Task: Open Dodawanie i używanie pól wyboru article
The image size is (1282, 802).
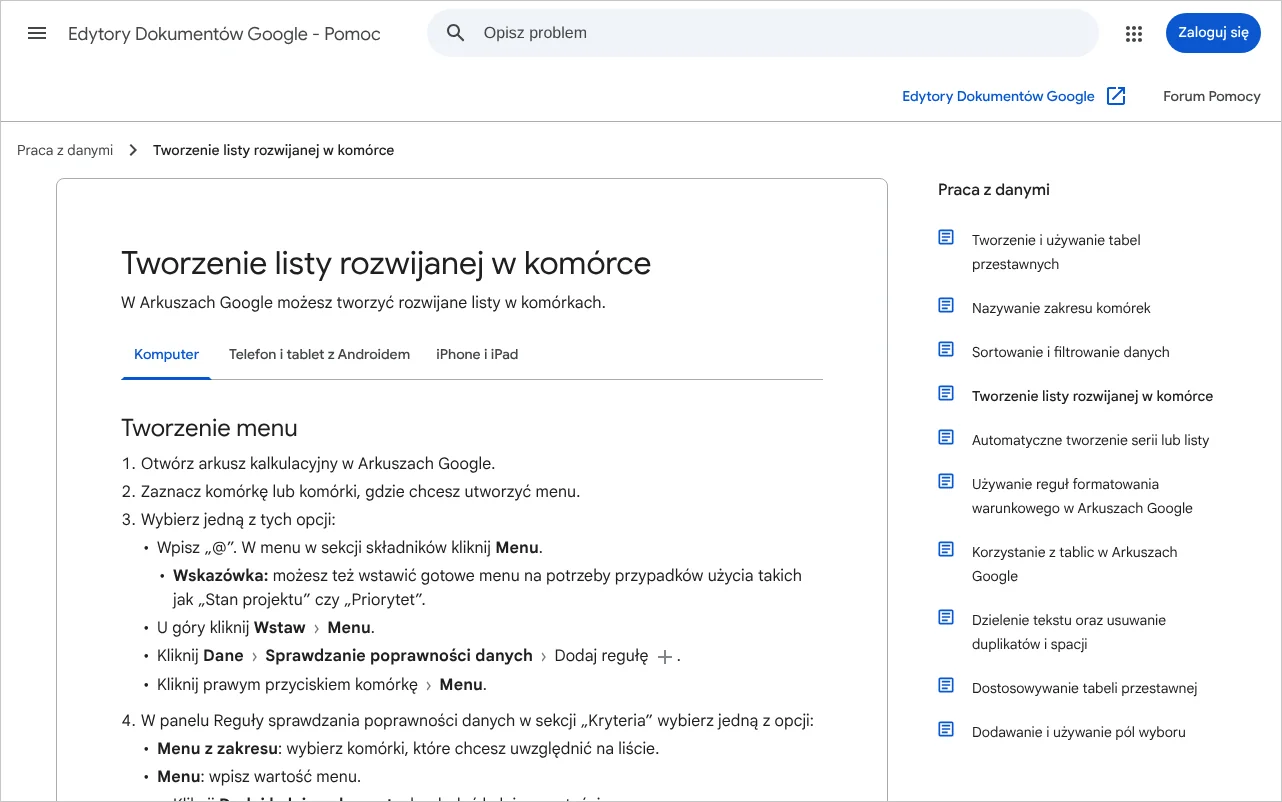Action: coord(1078,732)
